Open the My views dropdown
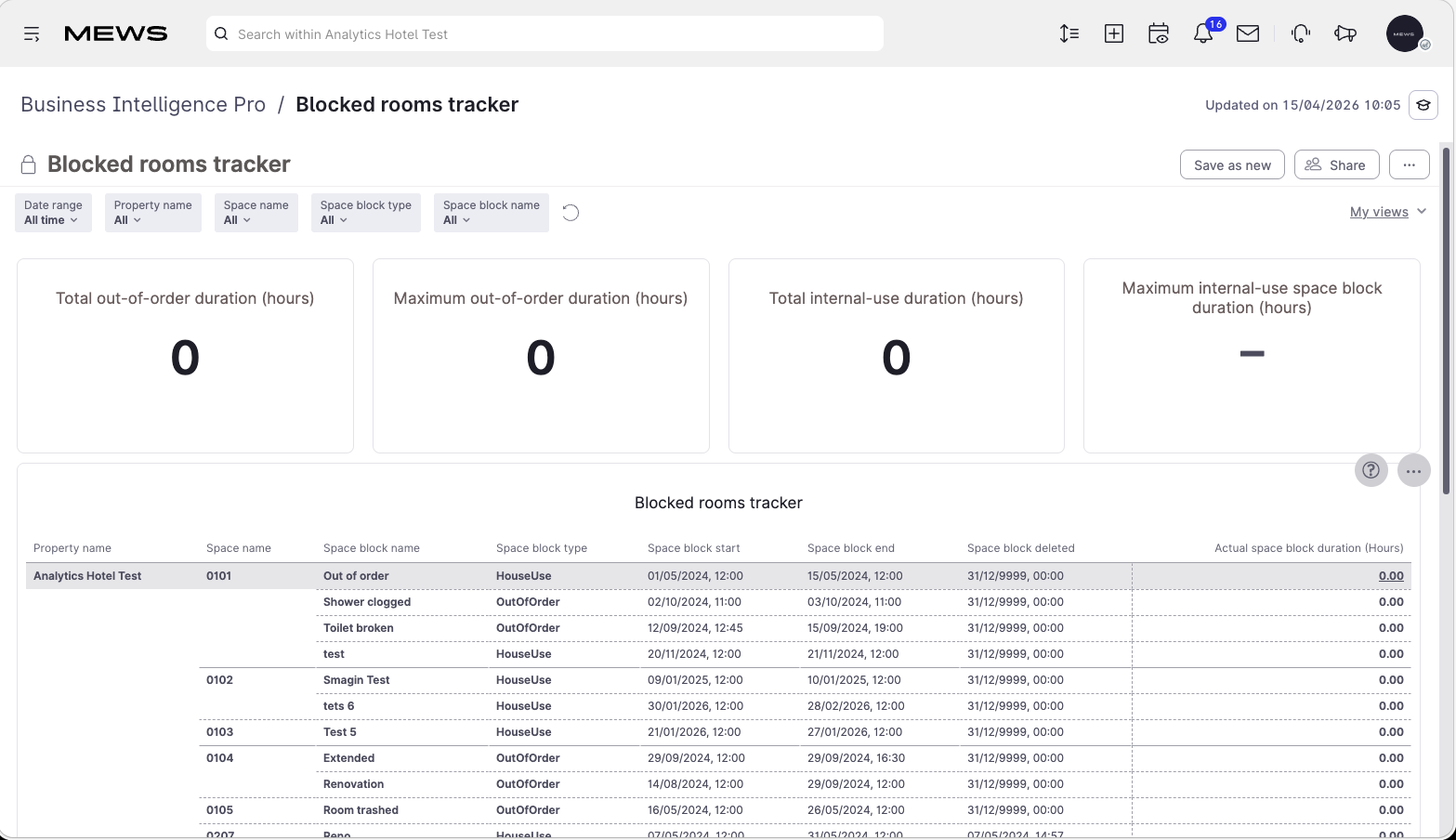 click(1387, 212)
